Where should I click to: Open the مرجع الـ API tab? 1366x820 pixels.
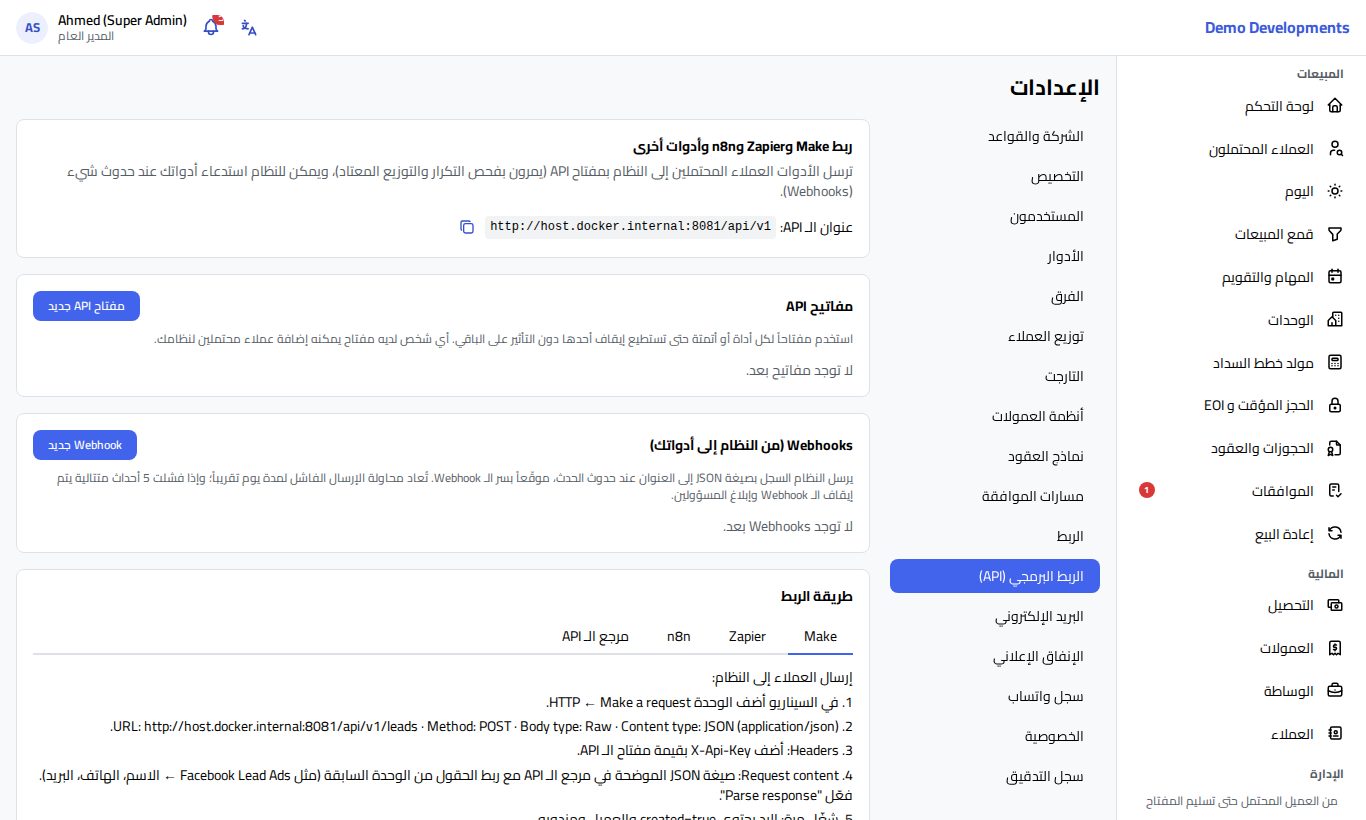(x=595, y=637)
